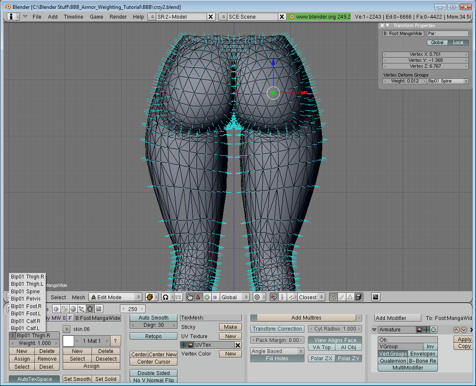Collapse the Transform Properties panel triangle
This screenshot has height=386, width=476.
pos(387,26)
